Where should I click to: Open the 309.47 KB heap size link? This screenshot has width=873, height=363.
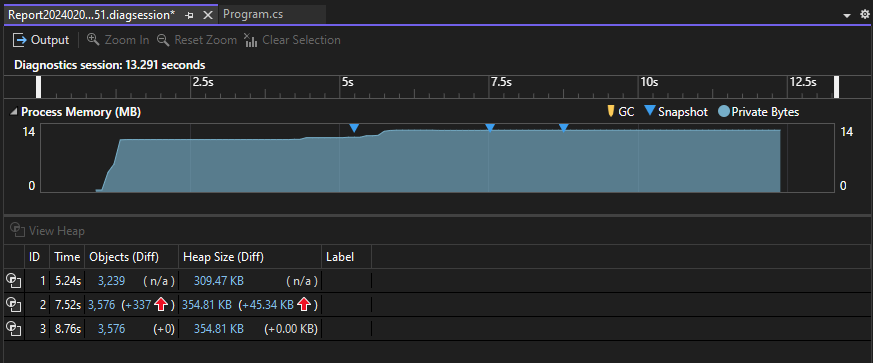(219, 281)
